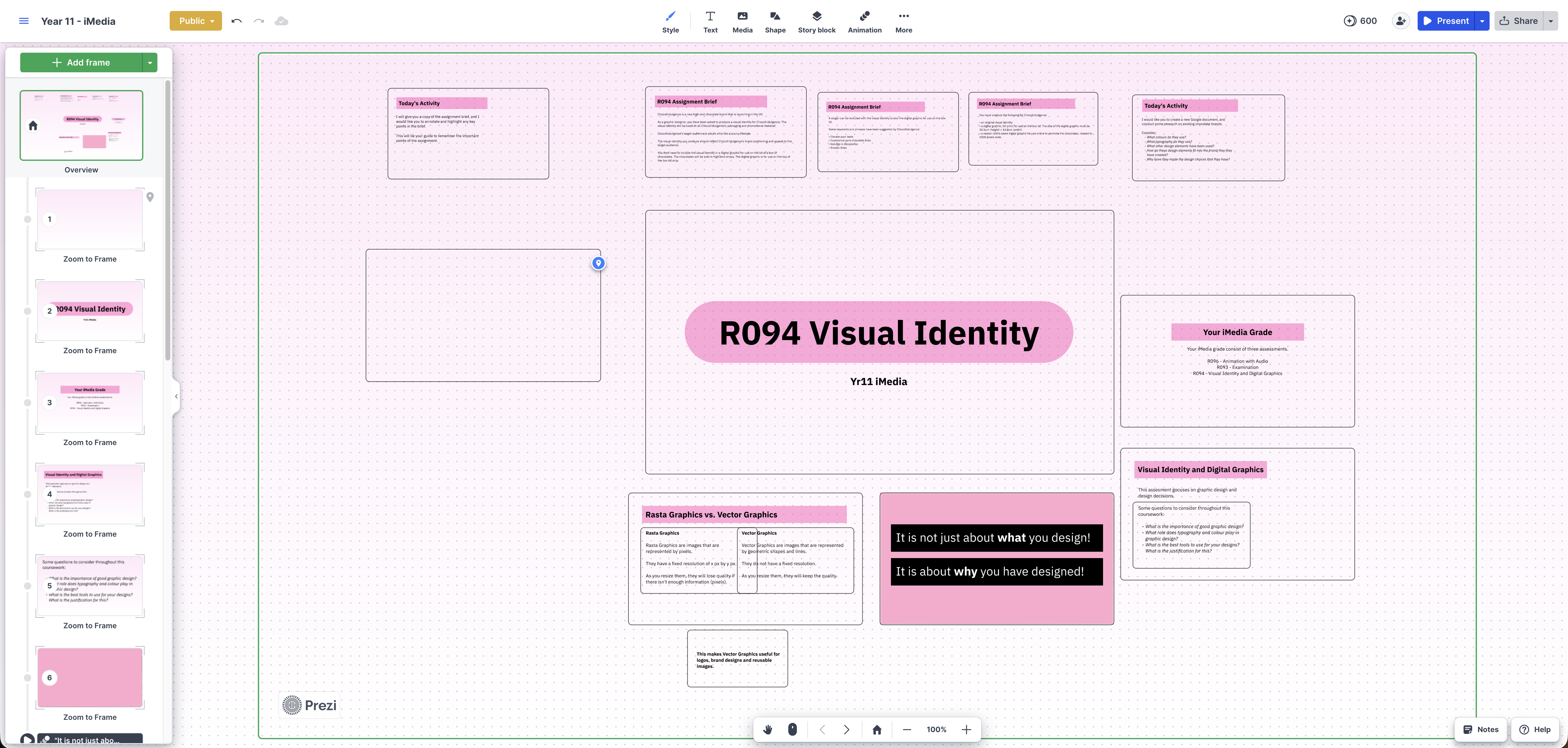The width and height of the screenshot is (1568, 748).
Task: Select the first R094 Assignment Brief frame heading
Action: click(710, 102)
